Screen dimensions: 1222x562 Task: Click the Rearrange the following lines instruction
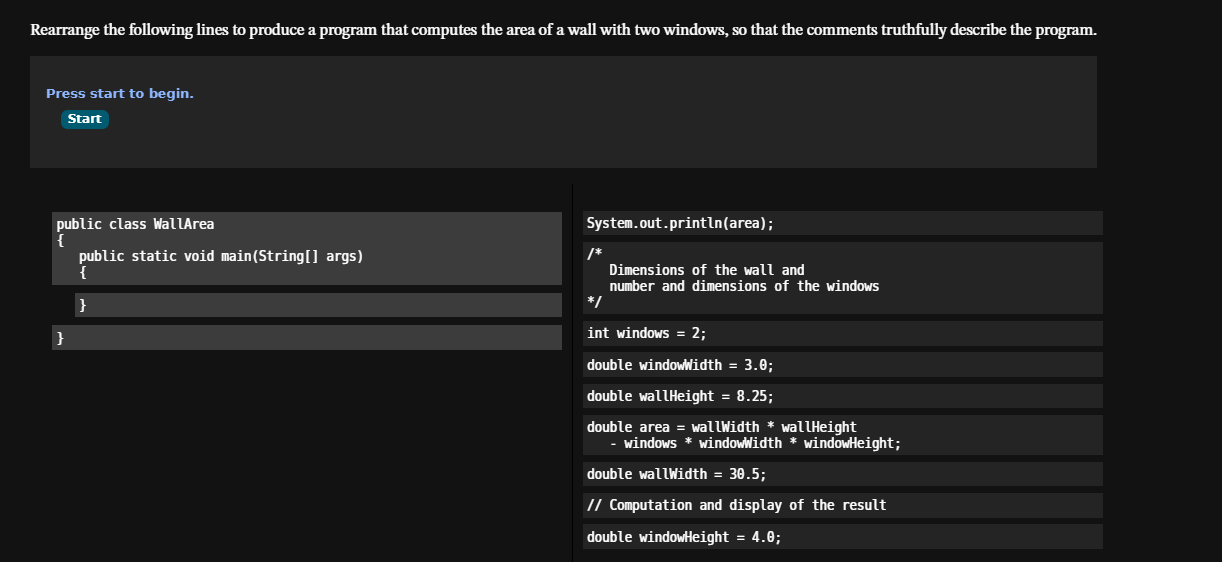(x=563, y=29)
